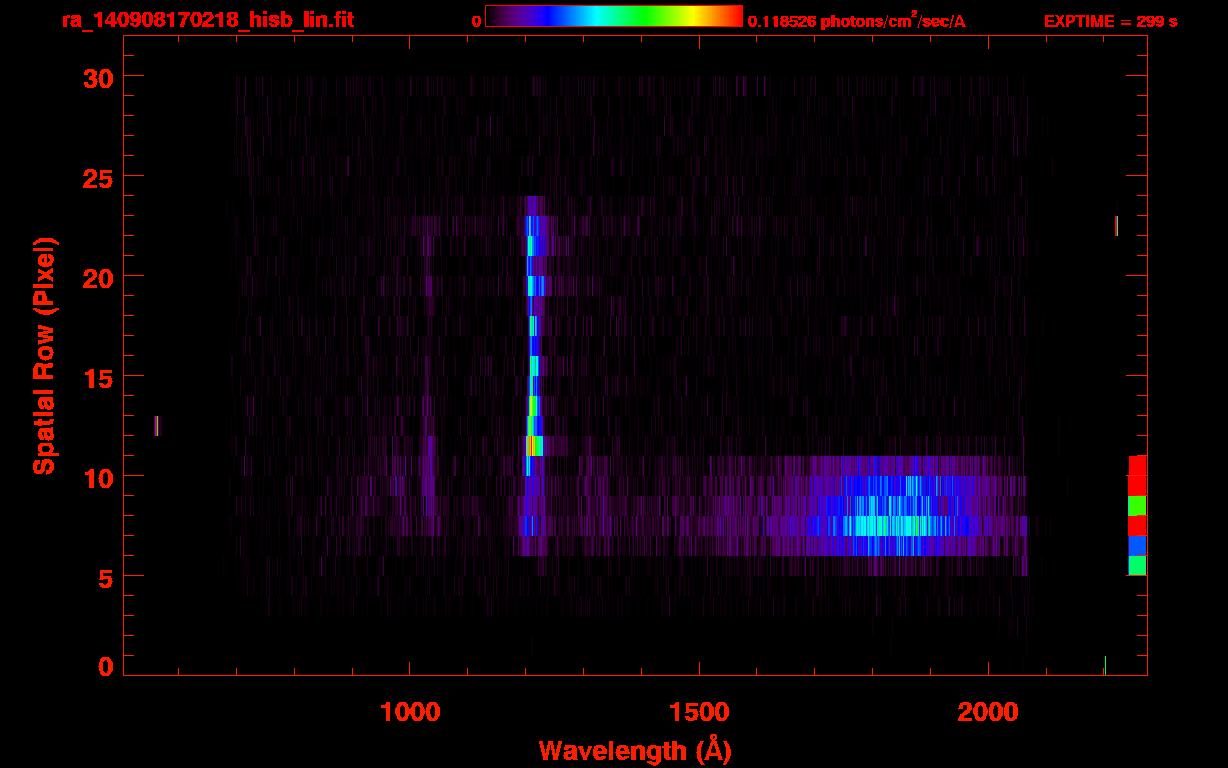Image resolution: width=1228 pixels, height=768 pixels.
Task: Click the 1000 wavelength tick label
Action: pos(410,713)
